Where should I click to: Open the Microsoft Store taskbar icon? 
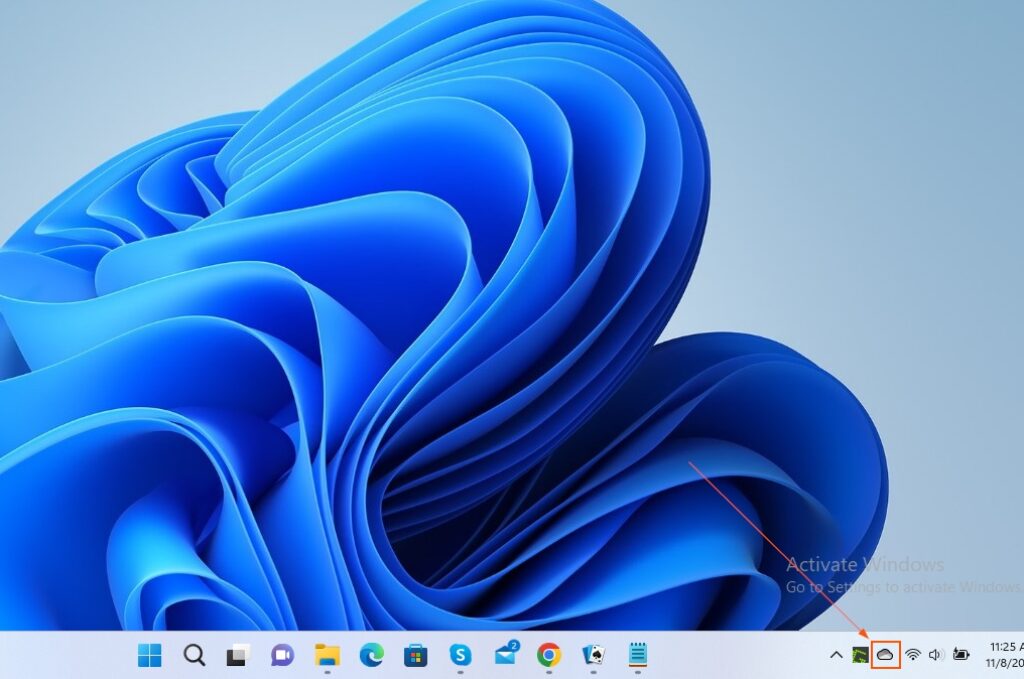pos(415,655)
